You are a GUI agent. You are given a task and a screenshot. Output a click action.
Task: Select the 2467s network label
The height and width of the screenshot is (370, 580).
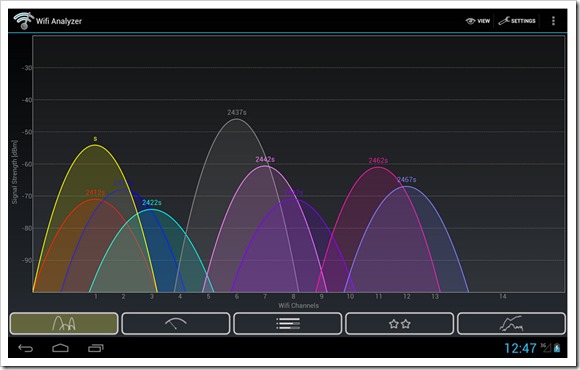pos(407,180)
